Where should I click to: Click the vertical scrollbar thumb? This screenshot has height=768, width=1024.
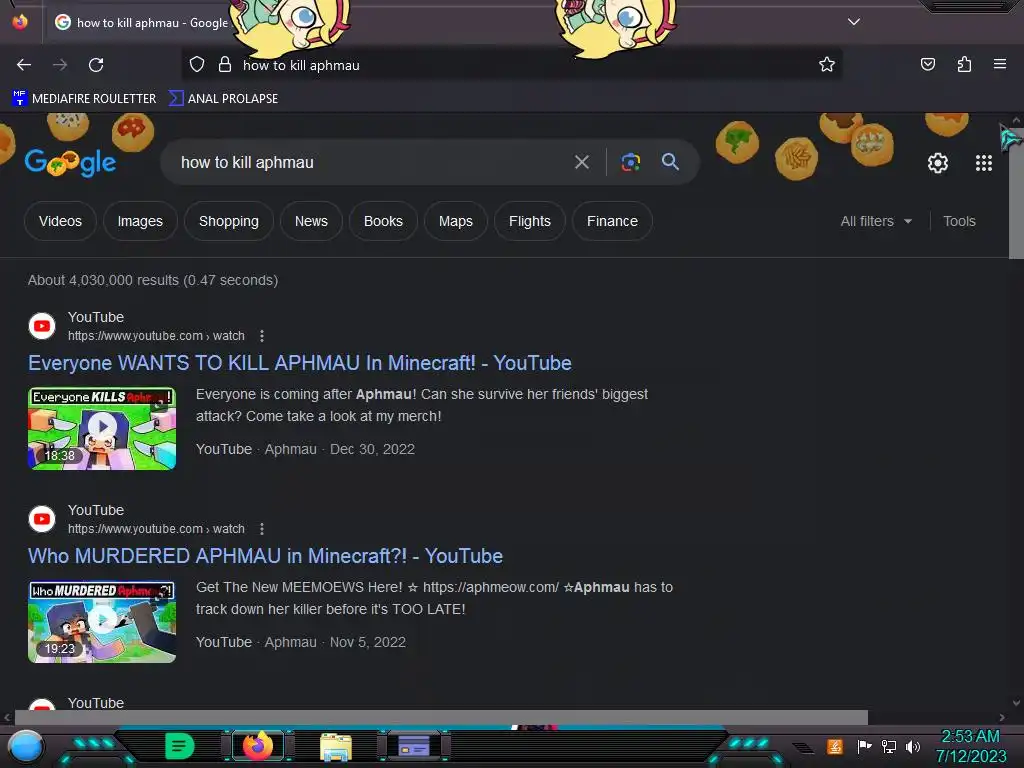(1016, 193)
